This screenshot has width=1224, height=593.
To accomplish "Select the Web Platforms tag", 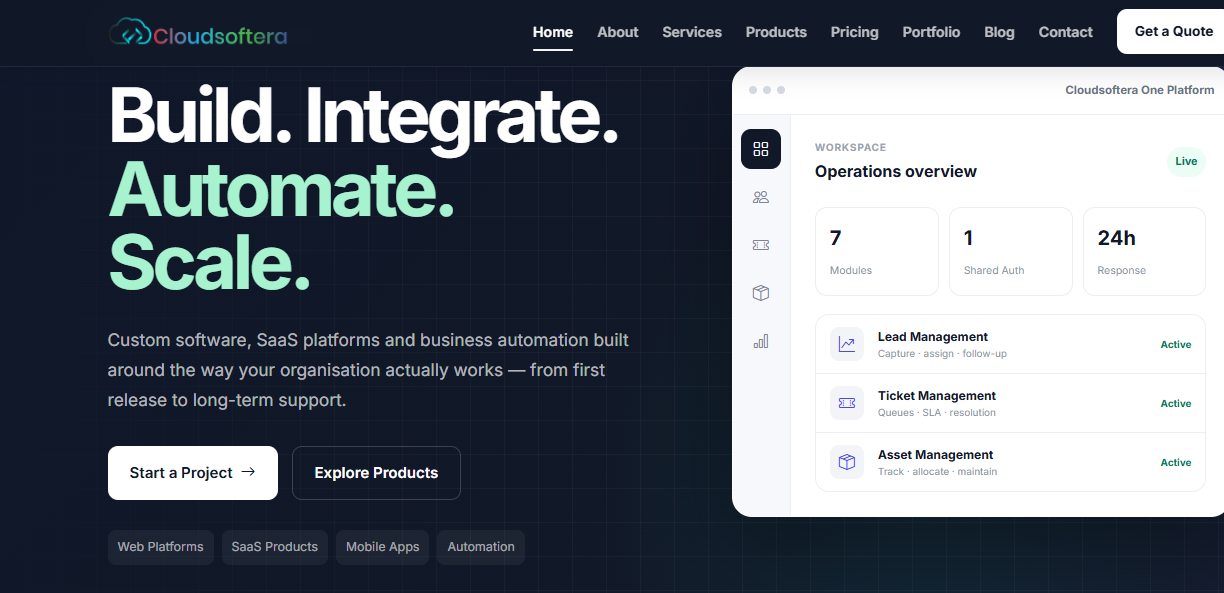I will tap(161, 547).
